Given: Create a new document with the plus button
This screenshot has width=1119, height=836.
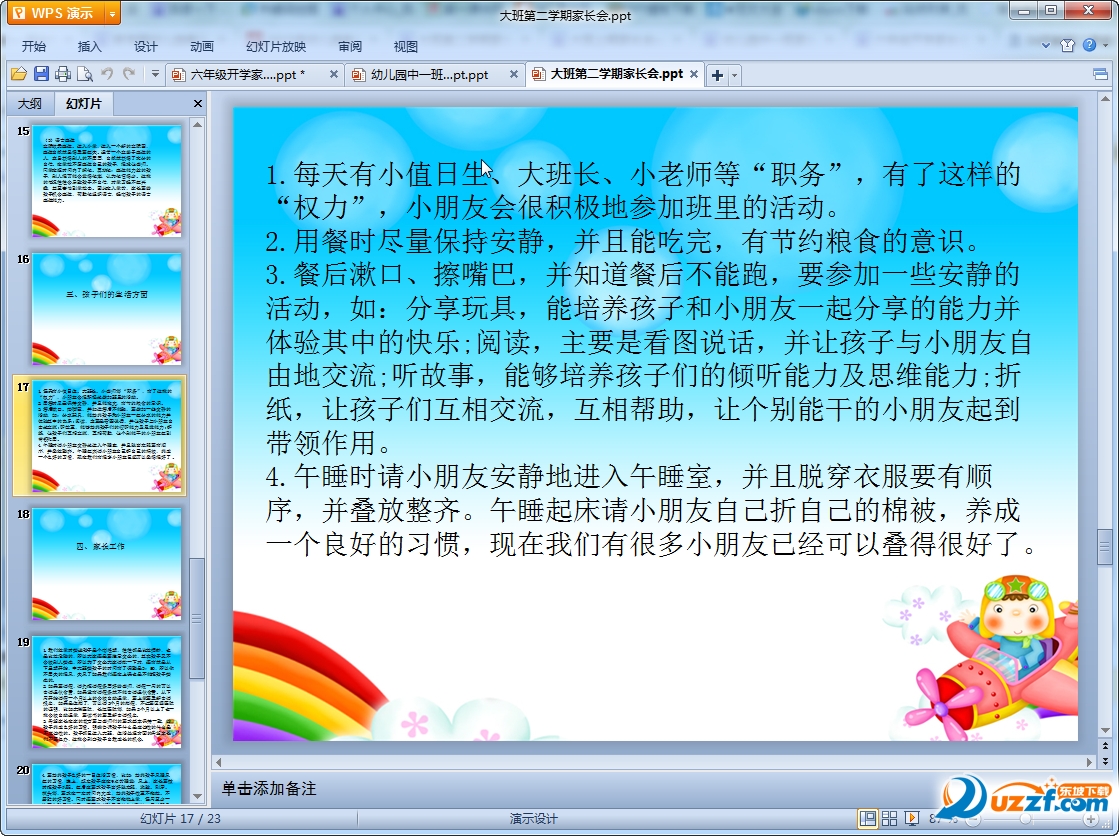Looking at the screenshot, I should pos(716,74).
